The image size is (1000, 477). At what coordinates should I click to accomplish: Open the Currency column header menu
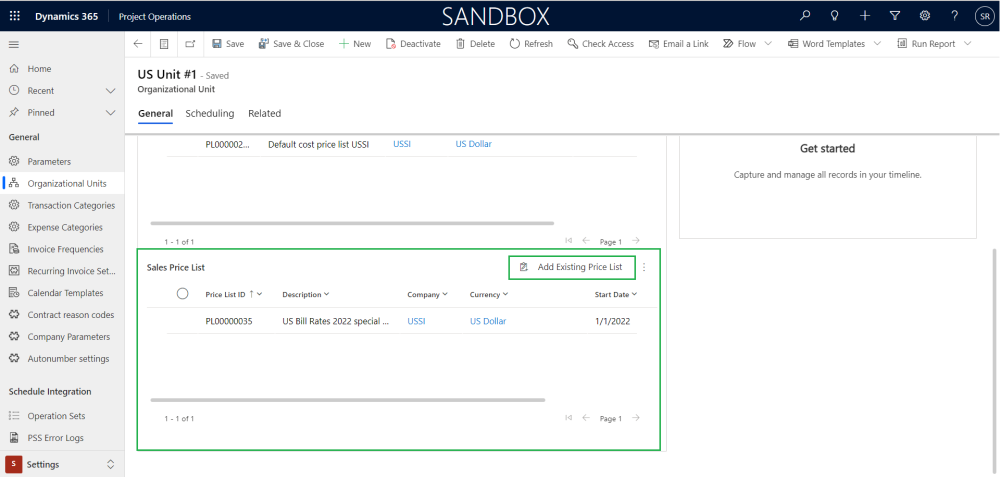(x=489, y=295)
